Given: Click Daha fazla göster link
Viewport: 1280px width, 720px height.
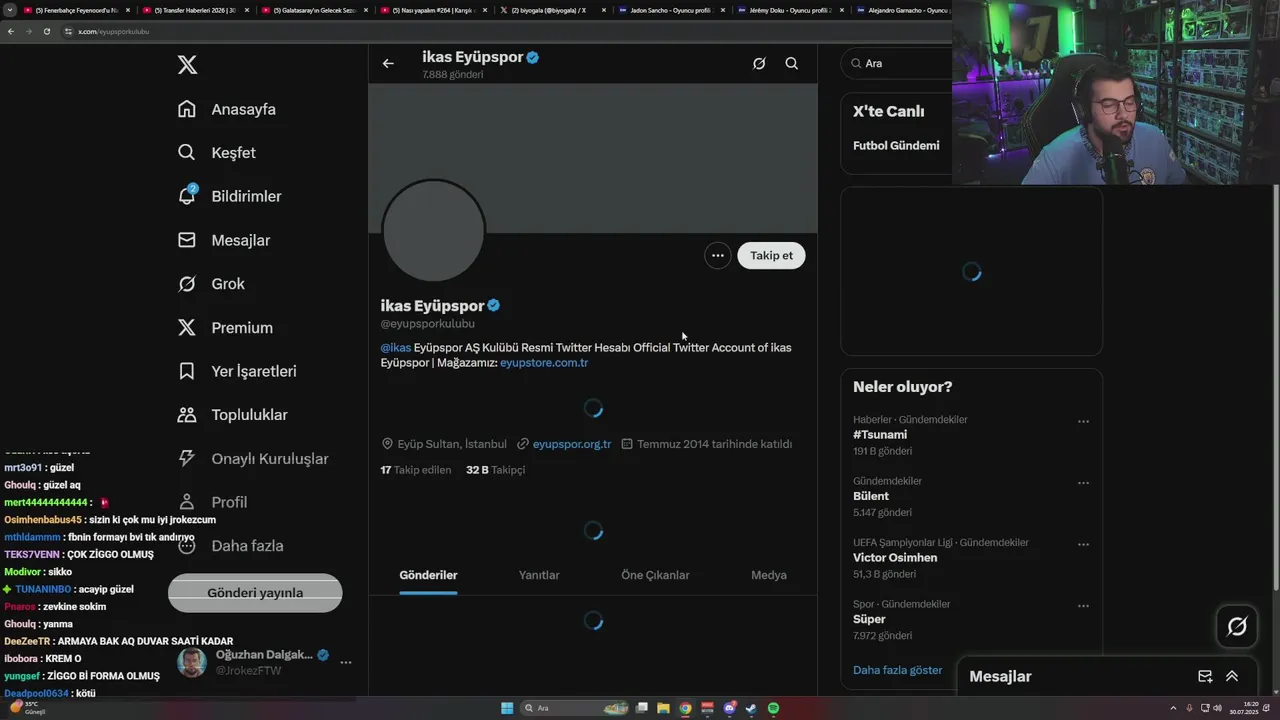Looking at the screenshot, I should coord(897,670).
